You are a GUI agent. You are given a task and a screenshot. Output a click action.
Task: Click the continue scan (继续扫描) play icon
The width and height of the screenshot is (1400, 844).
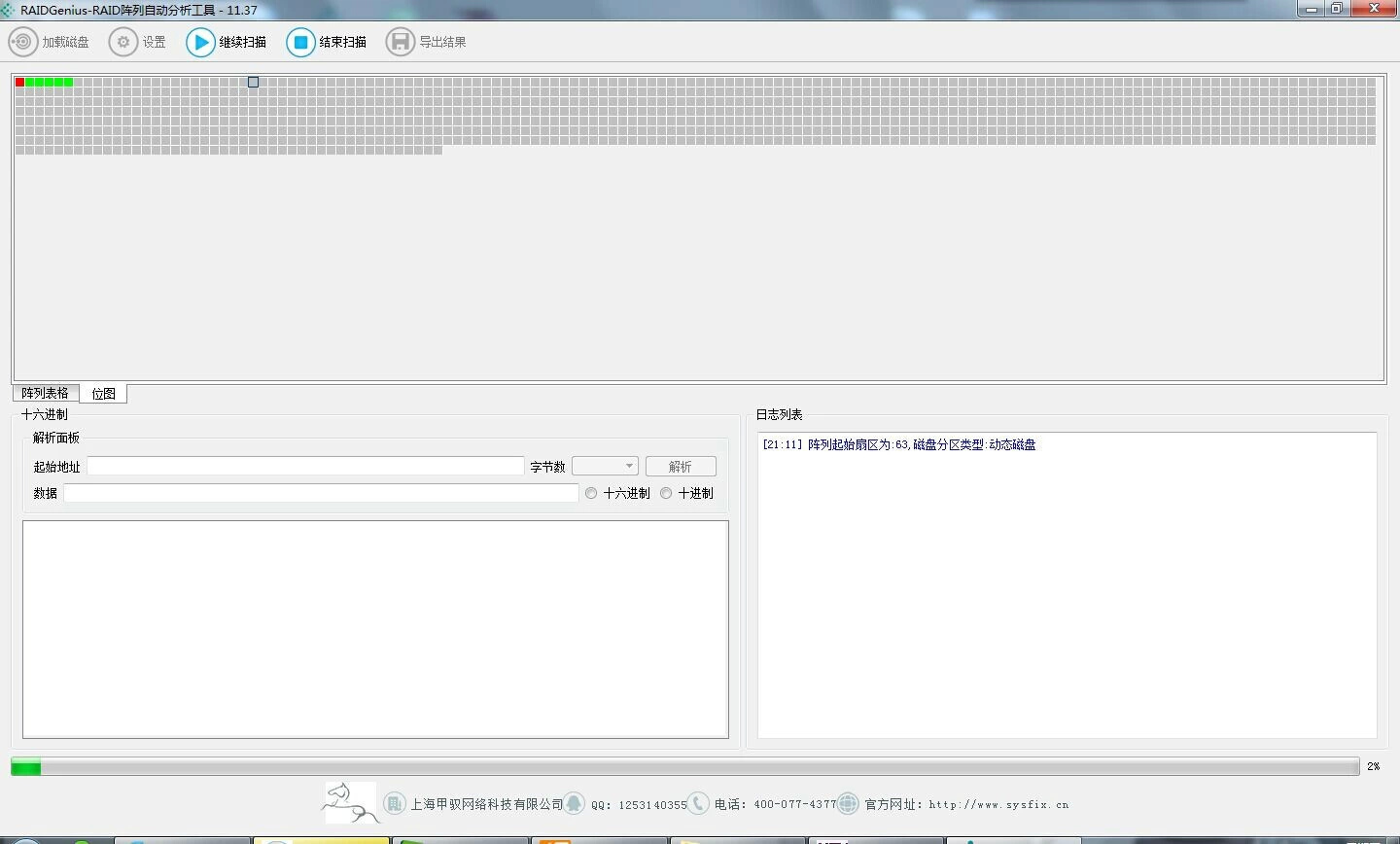200,42
